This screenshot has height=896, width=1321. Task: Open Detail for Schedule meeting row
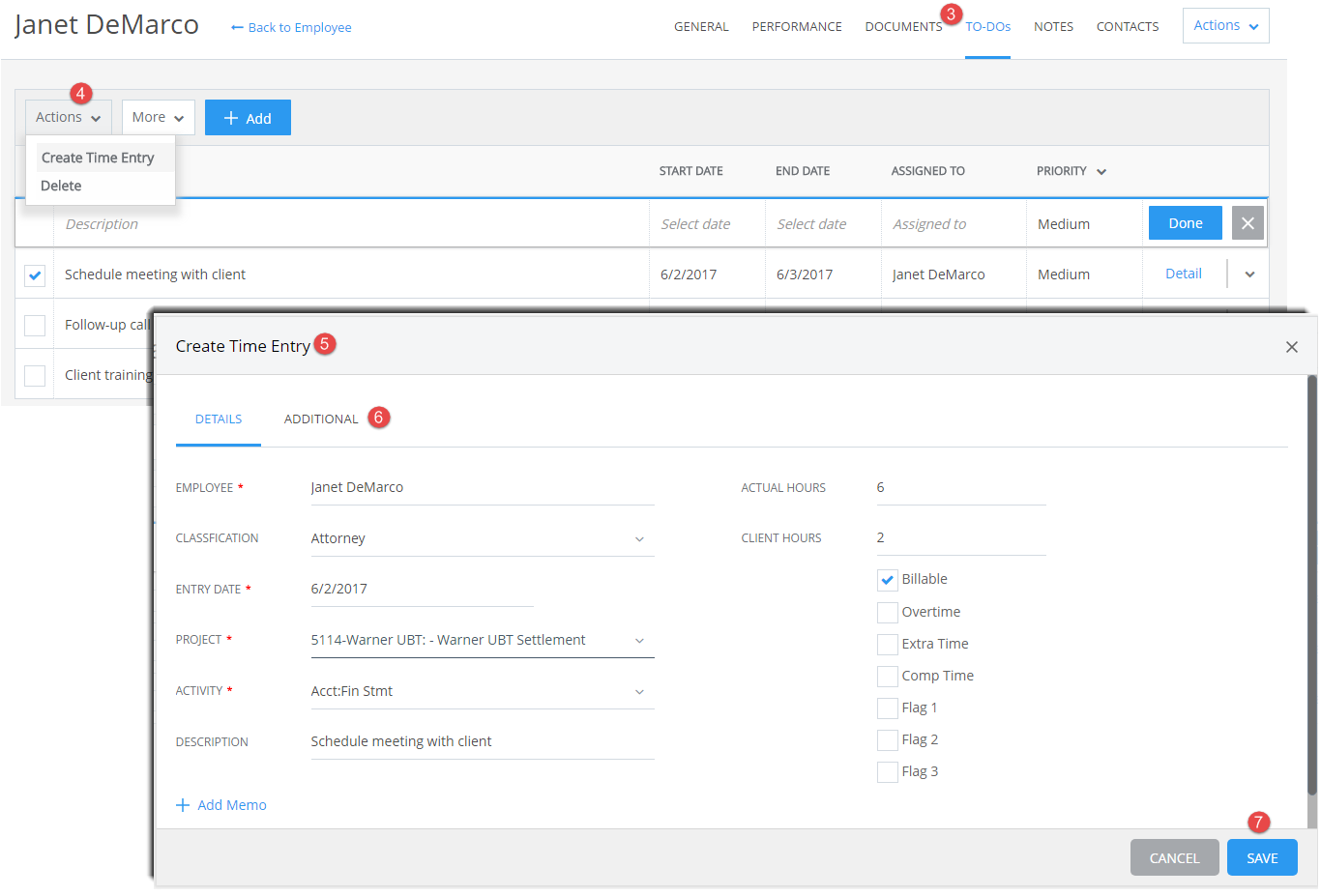pos(1184,274)
